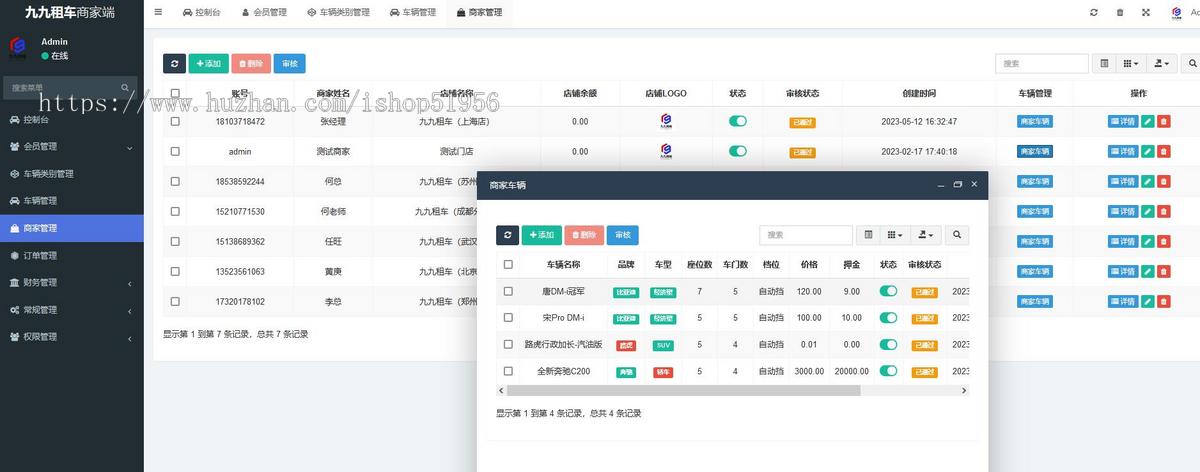Toggle card view in 商家车辆 dialog toolbar
Image resolution: width=1200 pixels, height=472 pixels.
(x=868, y=235)
